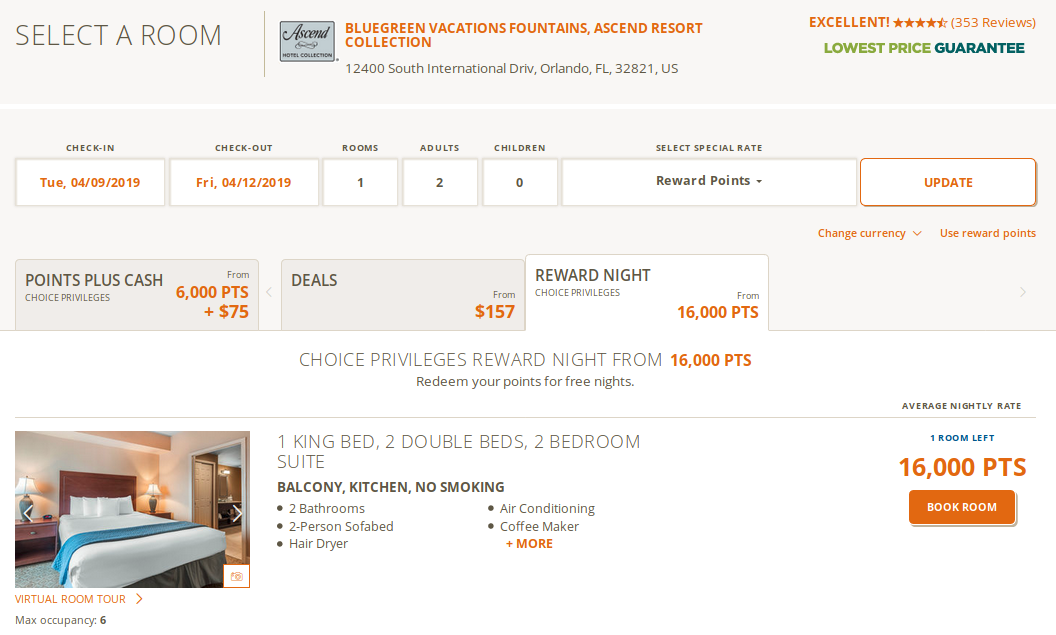Click the 2 Bathrooms amenity
Screen dimensions: 1056x635
click(x=327, y=508)
